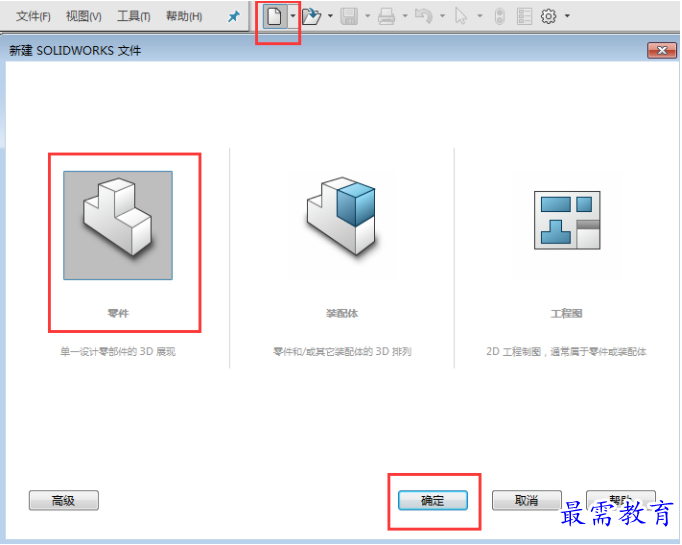This screenshot has width=682, height=545.
Task: Close the 新建 SOLIDWORKS 文件 dialog
Action: pos(662,50)
